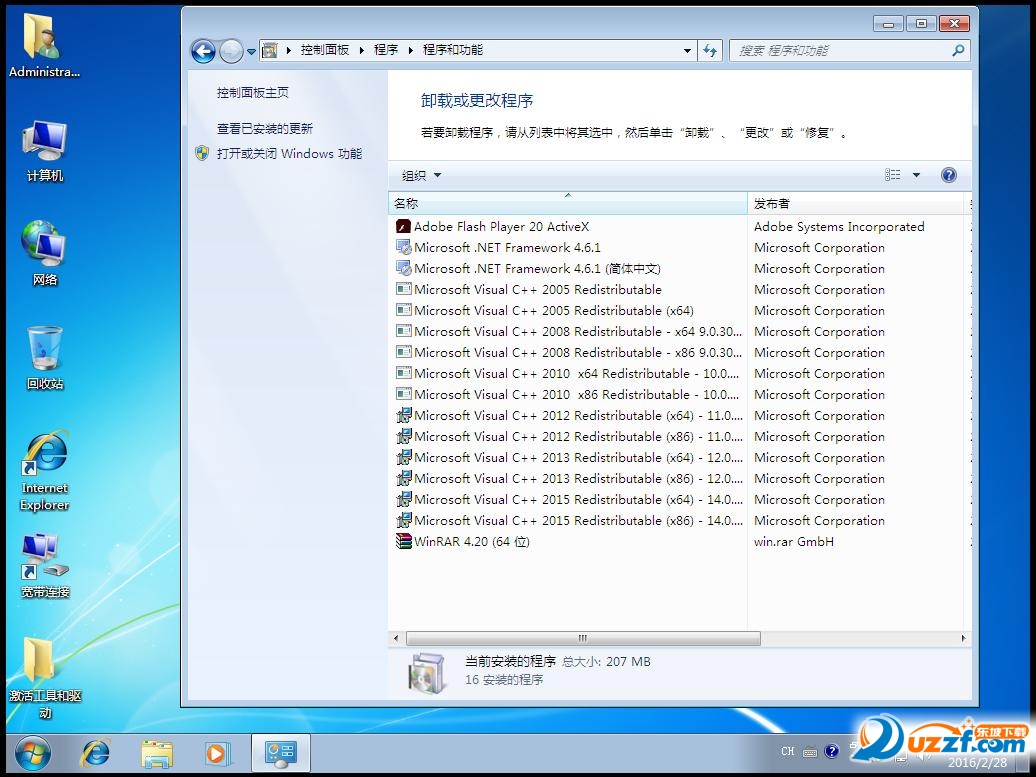The image size is (1036, 777).
Task: Click the search magnifier icon
Action: [958, 50]
